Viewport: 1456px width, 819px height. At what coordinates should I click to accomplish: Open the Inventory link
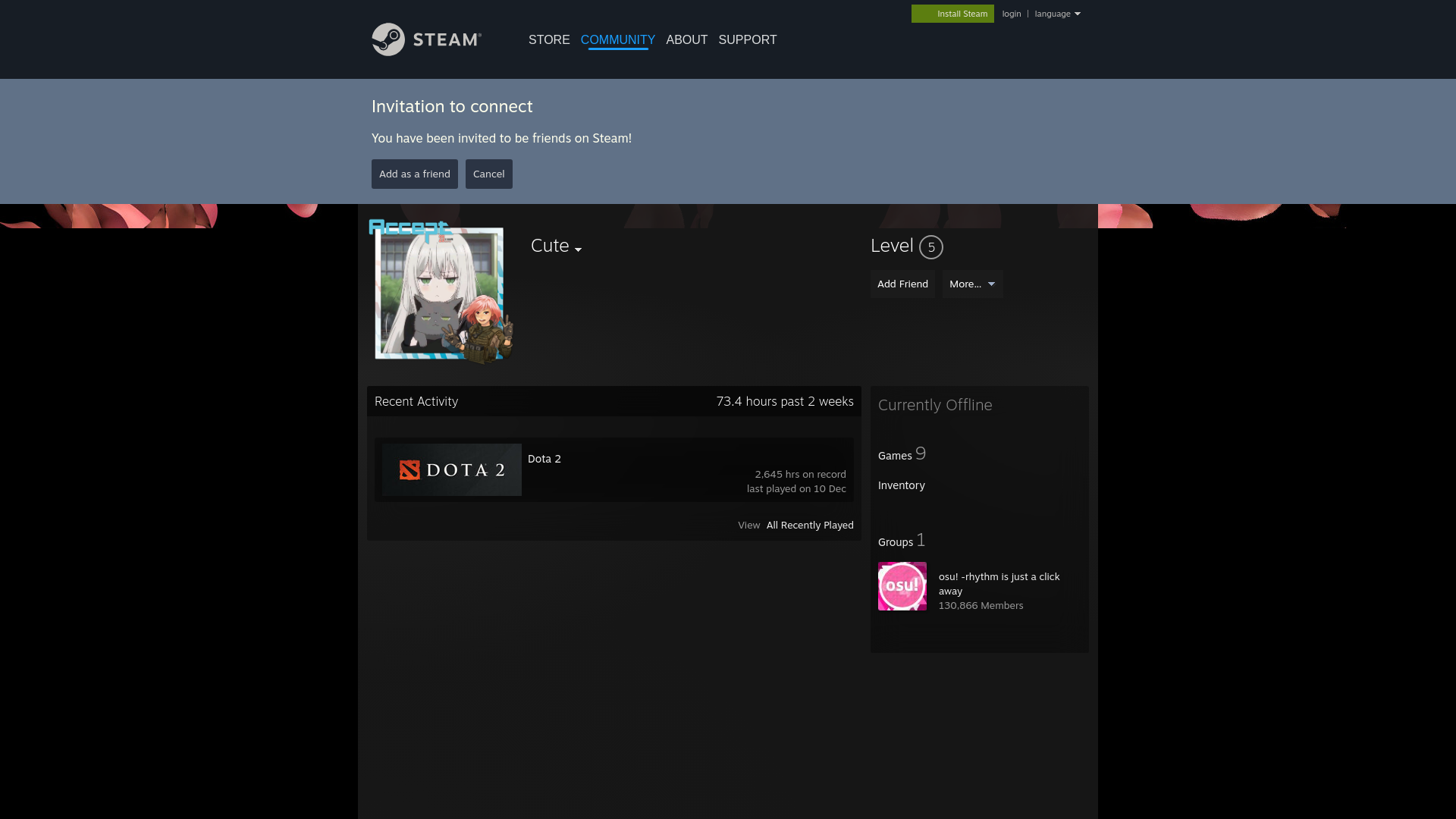pos(902,485)
